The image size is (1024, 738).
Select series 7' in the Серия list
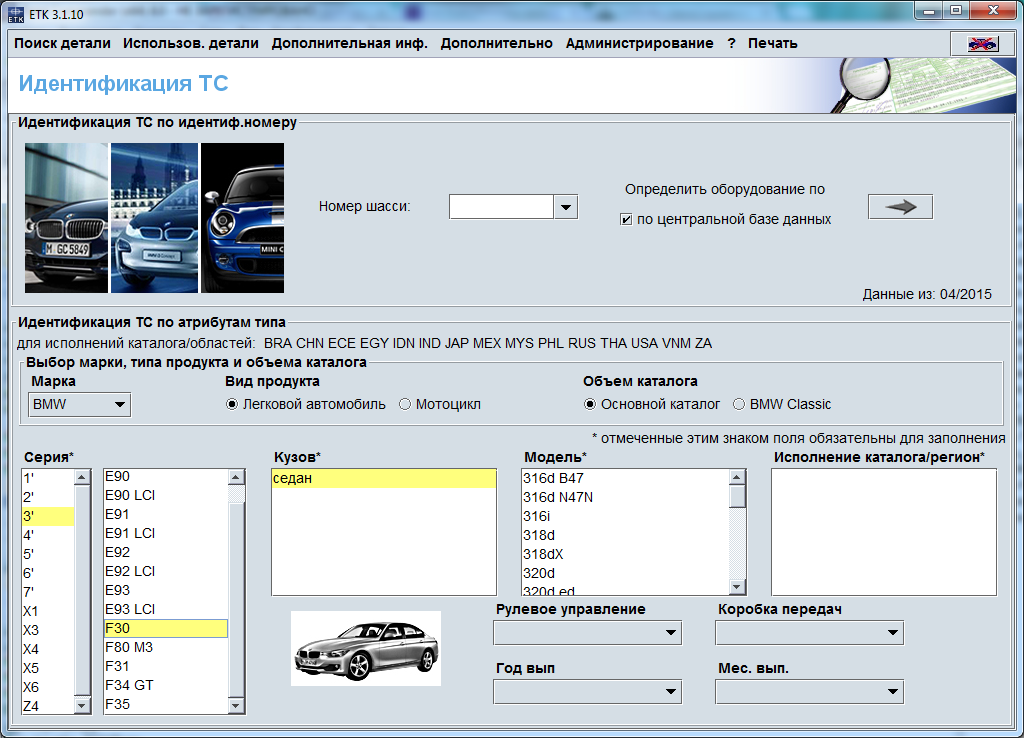click(x=48, y=592)
